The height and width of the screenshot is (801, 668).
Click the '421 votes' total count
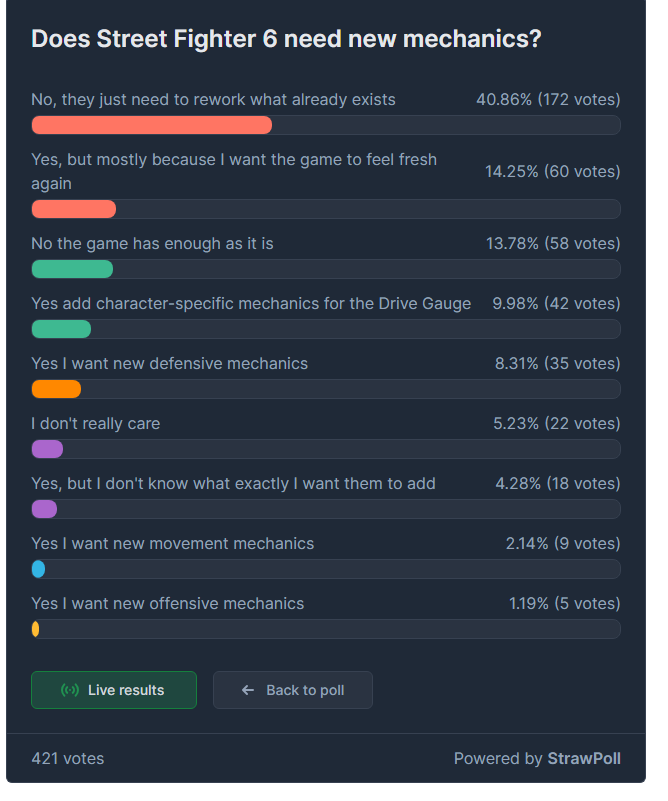(x=67, y=759)
